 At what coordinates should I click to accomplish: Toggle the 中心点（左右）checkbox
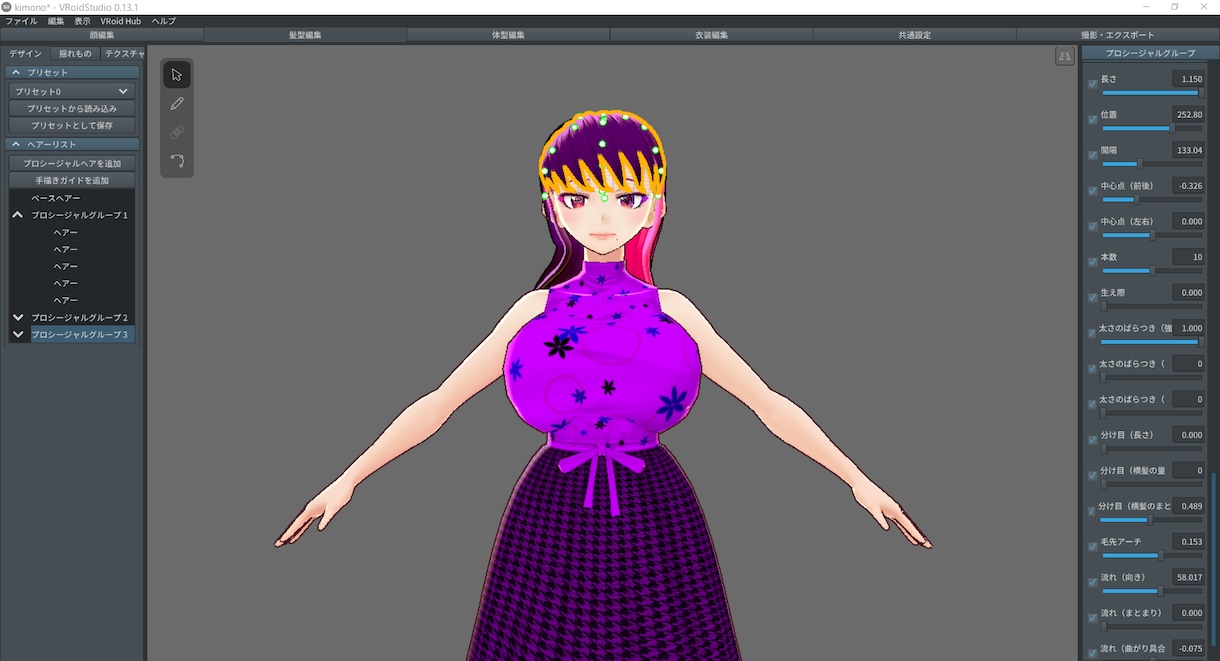click(1092, 227)
